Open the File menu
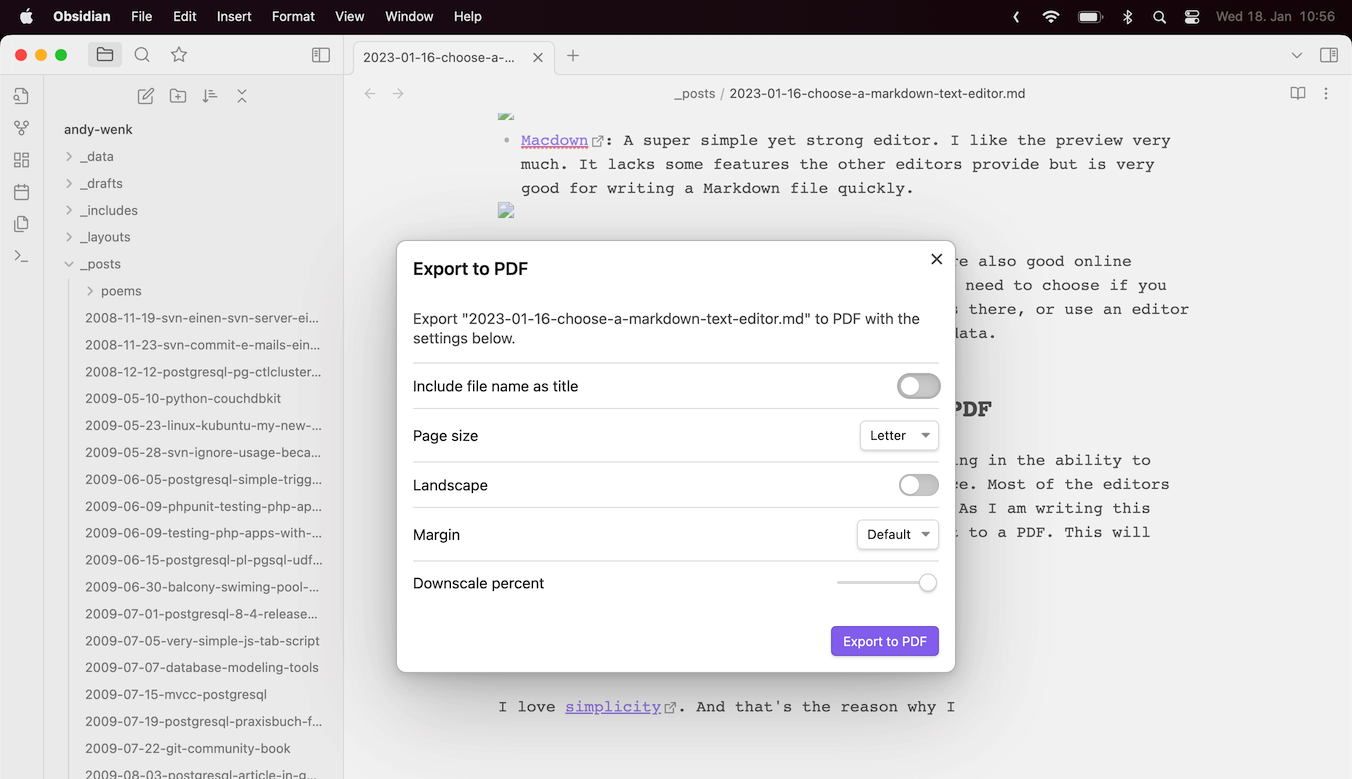This screenshot has height=779, width=1352. coord(142,16)
